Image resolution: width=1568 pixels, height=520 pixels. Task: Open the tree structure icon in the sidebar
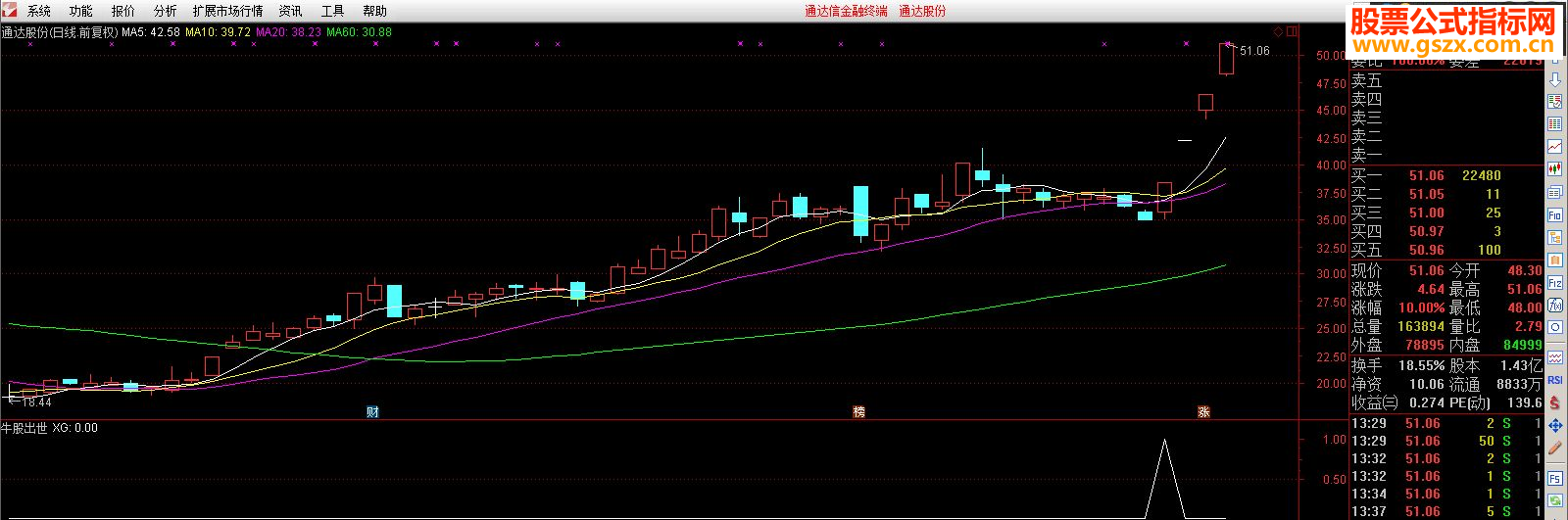click(x=1555, y=238)
